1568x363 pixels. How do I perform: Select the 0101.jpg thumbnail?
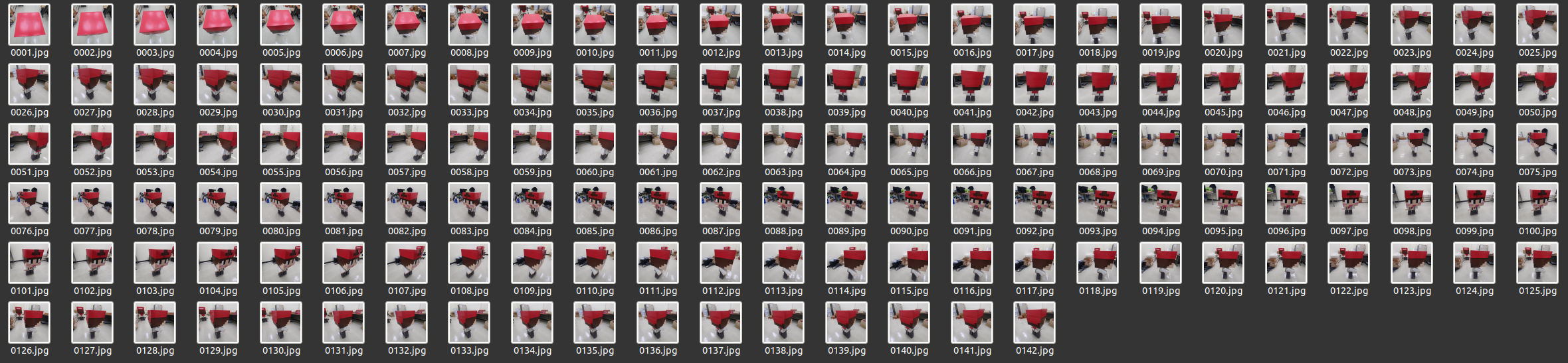pos(29,263)
